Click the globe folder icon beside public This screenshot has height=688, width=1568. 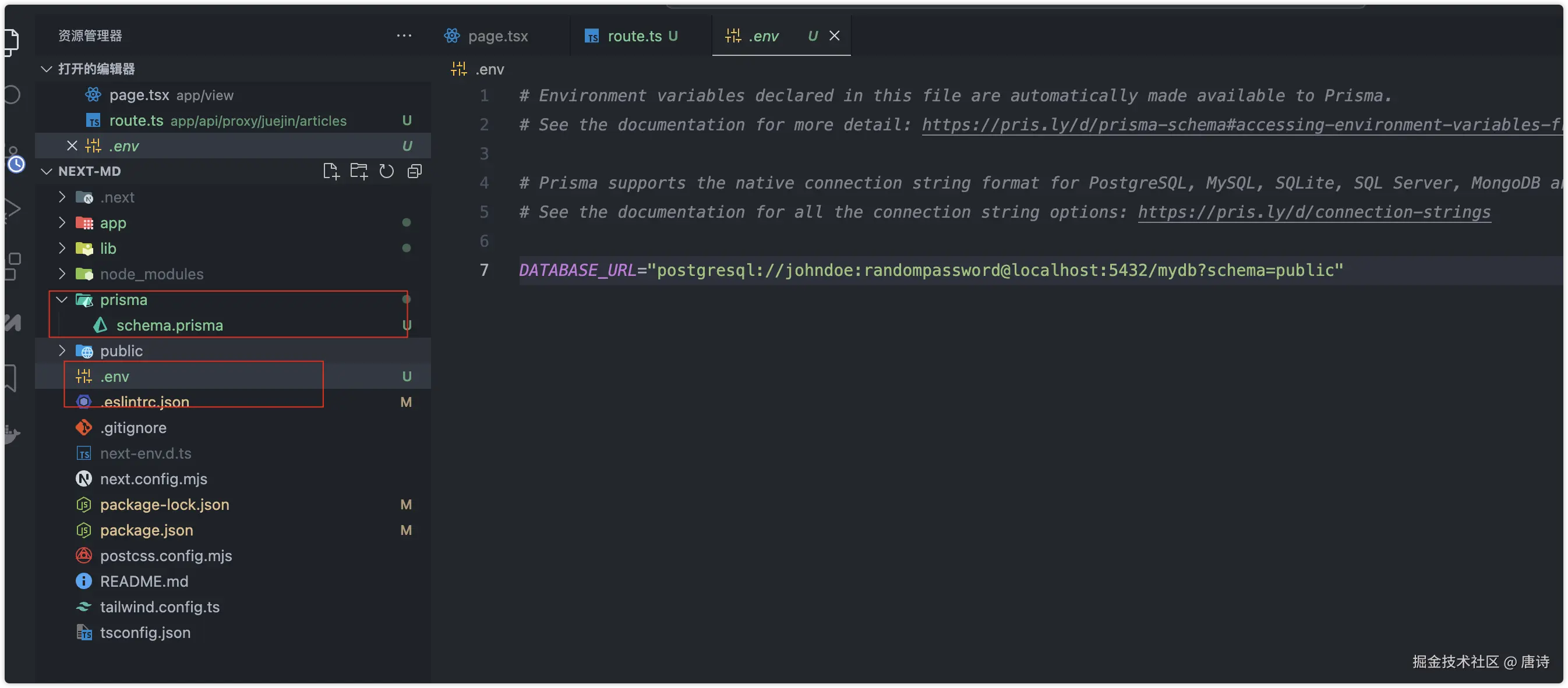(x=84, y=351)
